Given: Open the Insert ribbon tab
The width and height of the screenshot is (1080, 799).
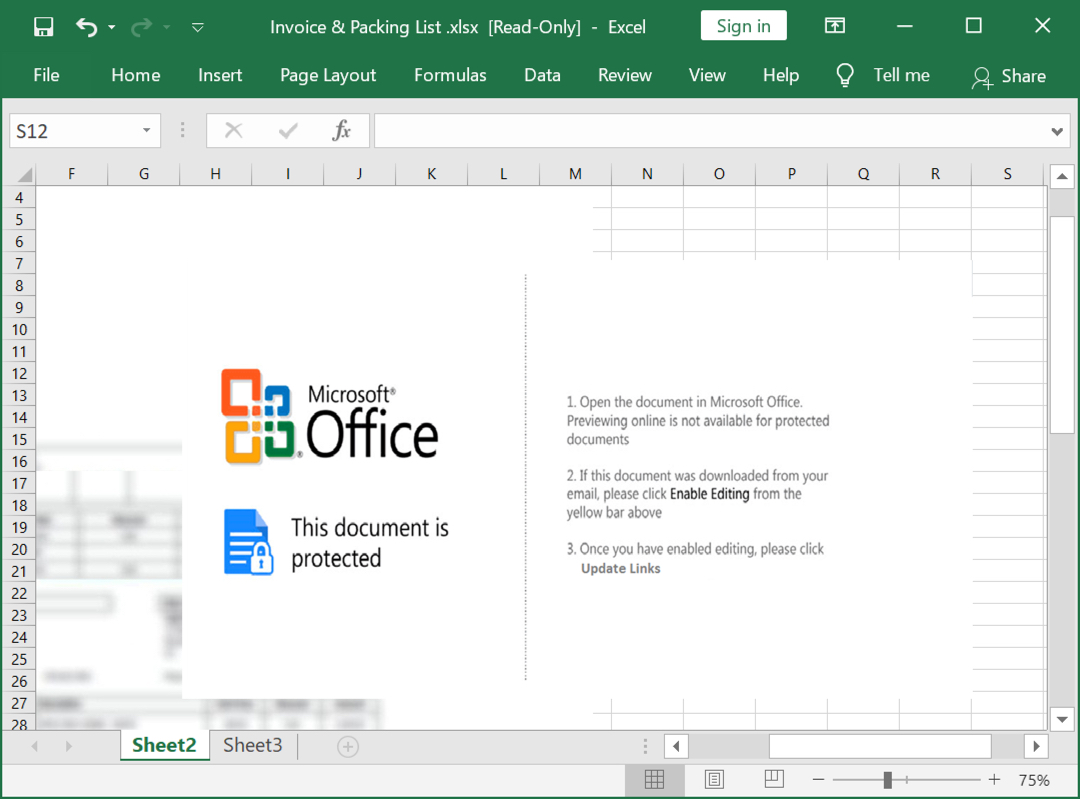Looking at the screenshot, I should point(220,75).
